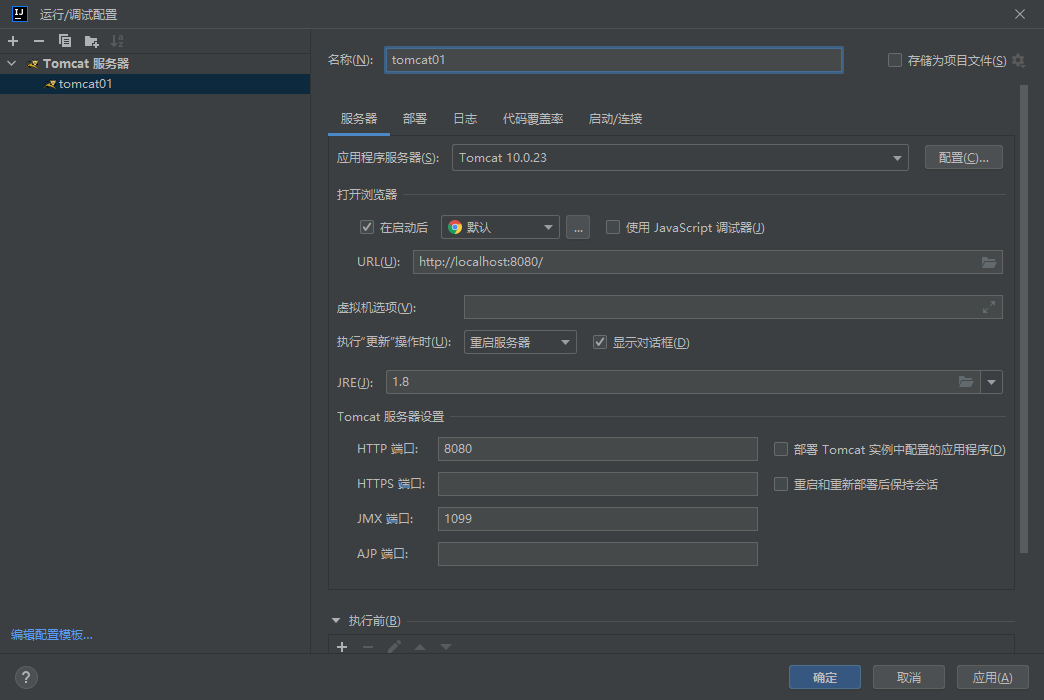Select tomcat01 in configuration tree
The width and height of the screenshot is (1044, 700).
click(x=155, y=84)
